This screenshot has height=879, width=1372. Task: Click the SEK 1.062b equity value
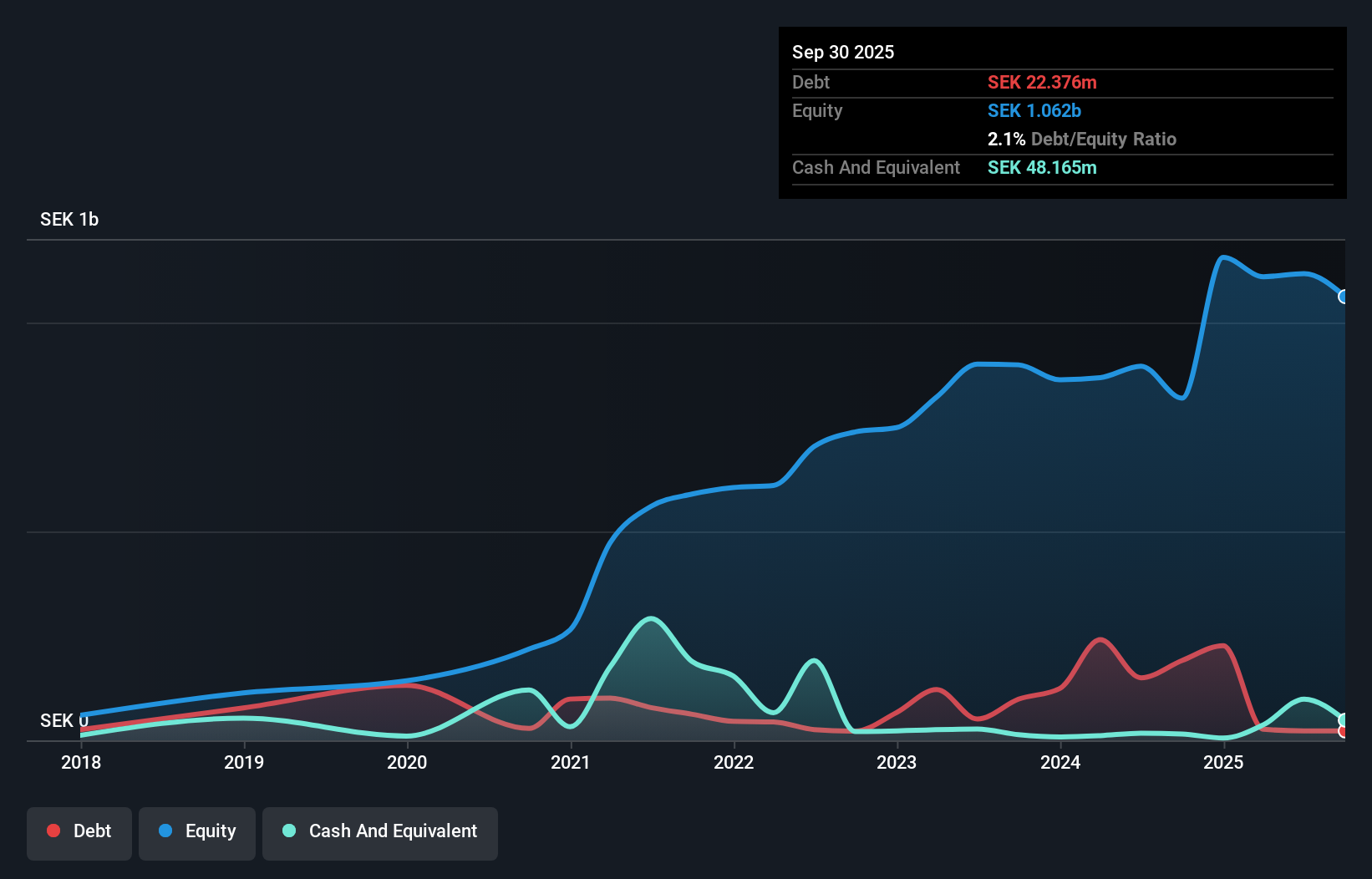click(x=1034, y=110)
